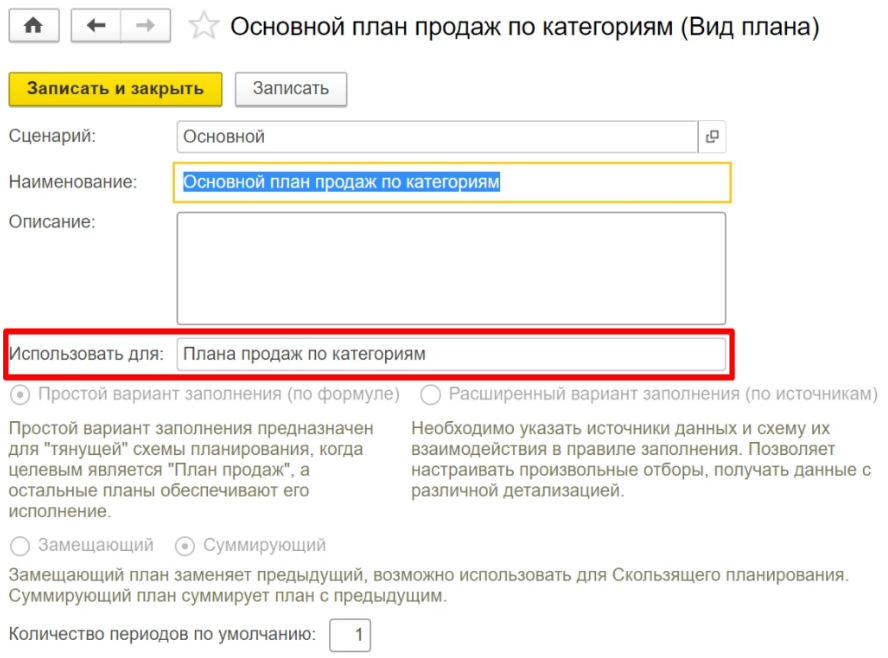Click the Описание label

pyautogui.click(x=51, y=222)
